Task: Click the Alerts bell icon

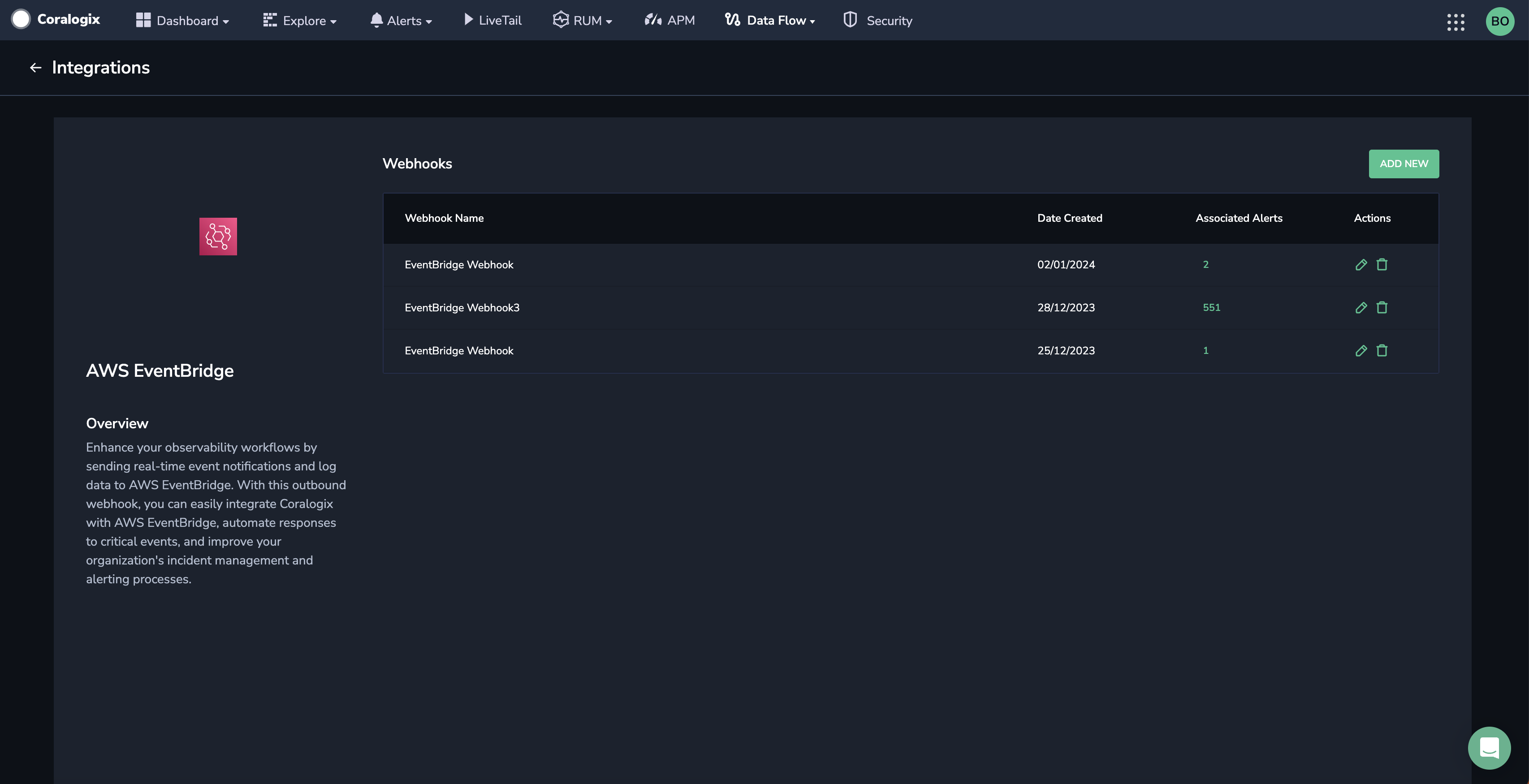Action: (376, 20)
